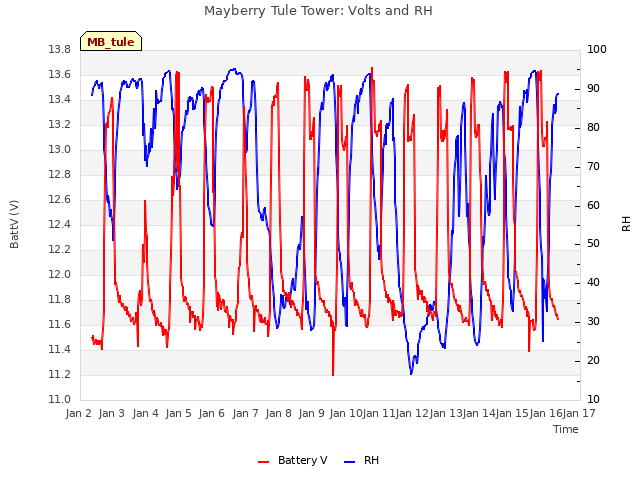Click the 13.6 left axis tick label
The width and height of the screenshot is (640, 480).
60,75
